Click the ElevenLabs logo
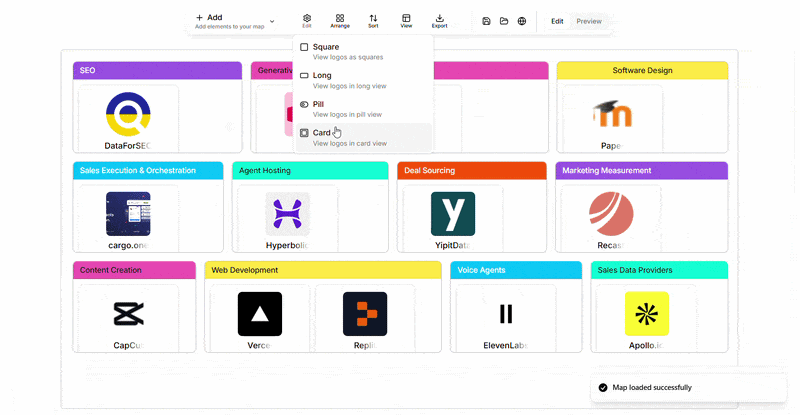 [x=506, y=314]
